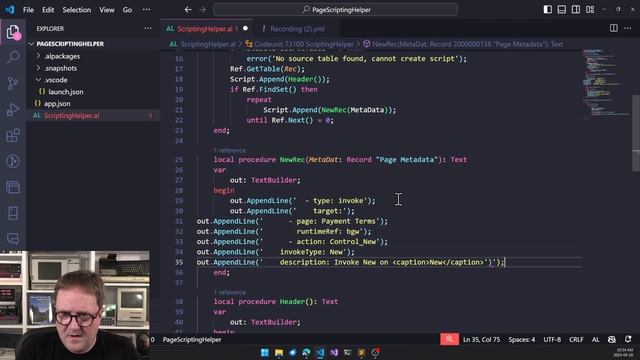640x360 pixels.
Task: Open editor more actions ellipsis
Action: click(628, 28)
